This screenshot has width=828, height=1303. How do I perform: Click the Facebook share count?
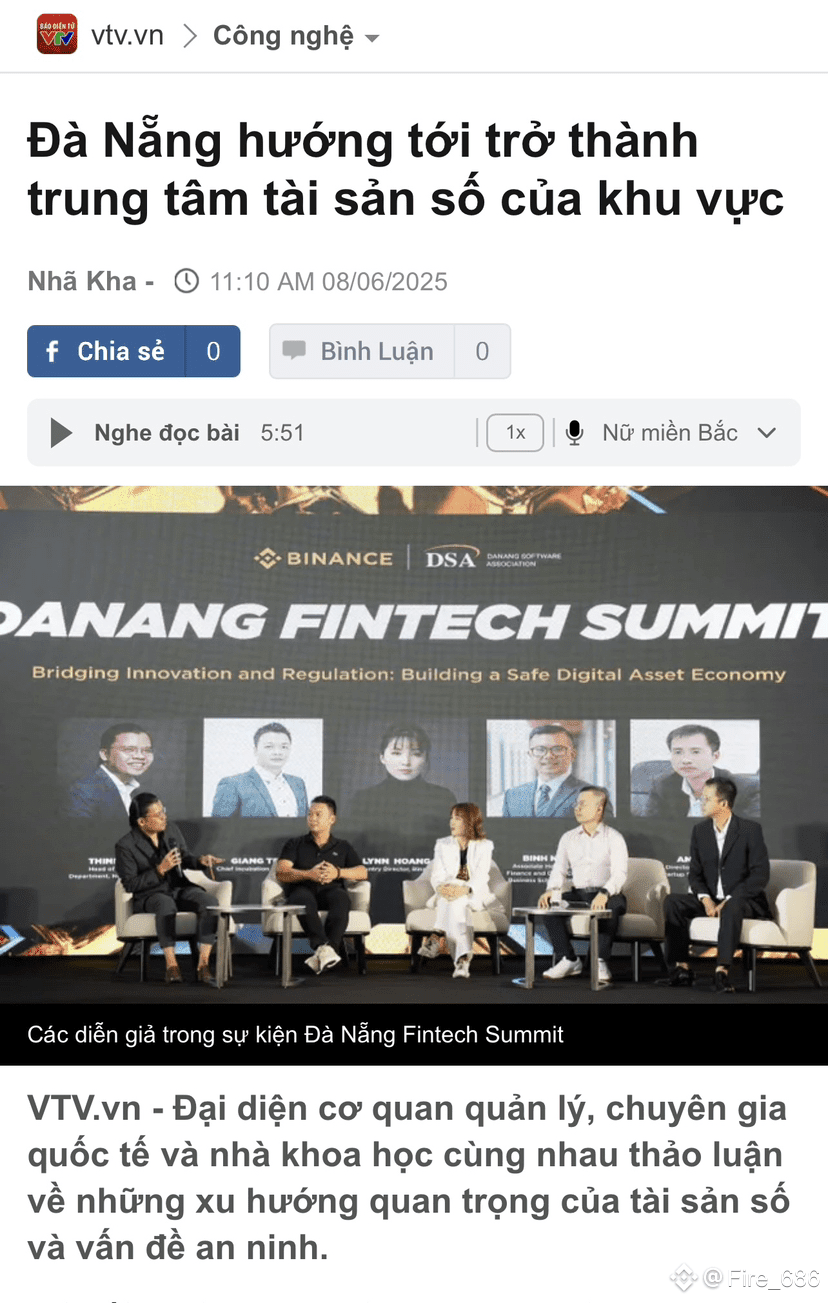click(213, 351)
